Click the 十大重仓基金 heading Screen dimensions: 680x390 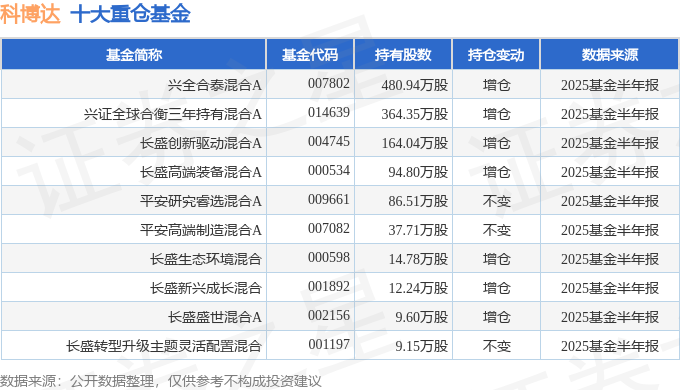pos(131,14)
